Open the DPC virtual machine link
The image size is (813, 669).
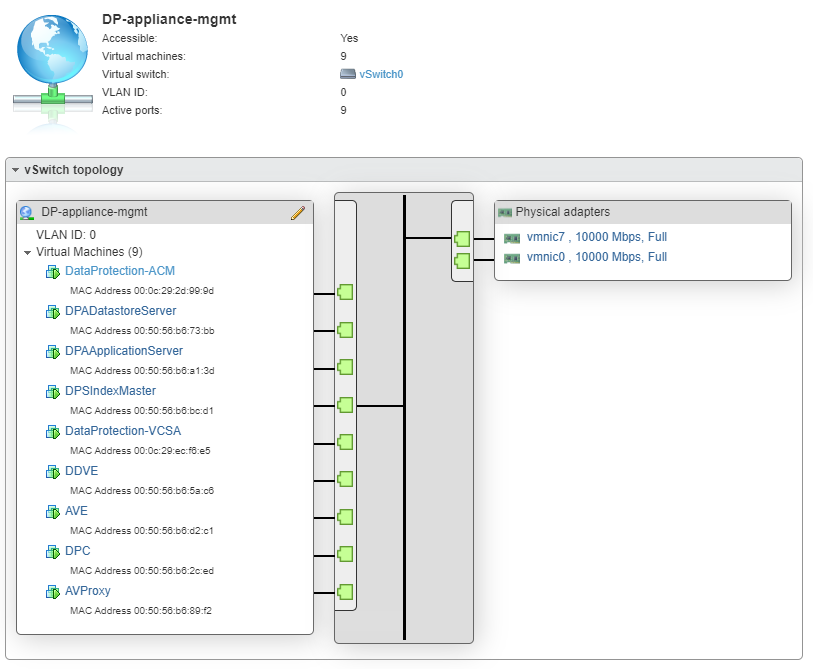77,551
